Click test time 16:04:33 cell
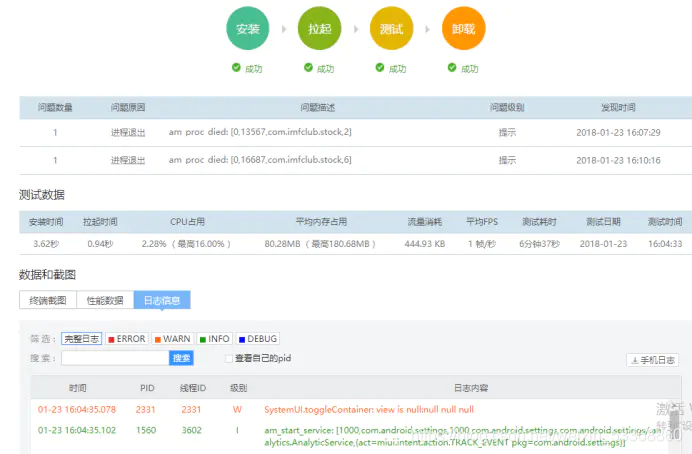The height and width of the screenshot is (454, 692). coord(665,244)
